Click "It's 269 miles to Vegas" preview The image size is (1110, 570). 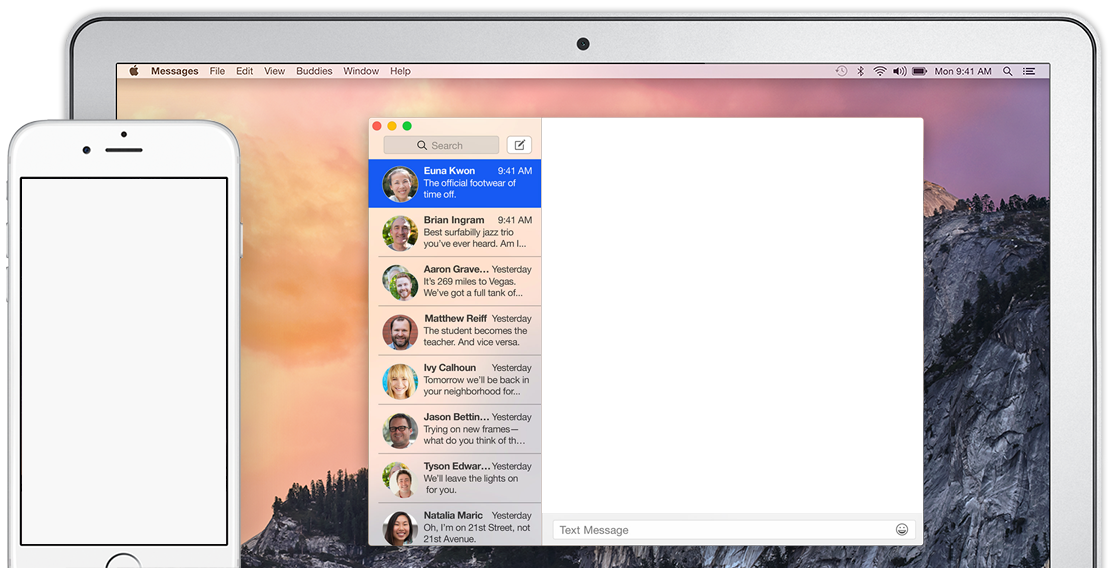click(473, 287)
